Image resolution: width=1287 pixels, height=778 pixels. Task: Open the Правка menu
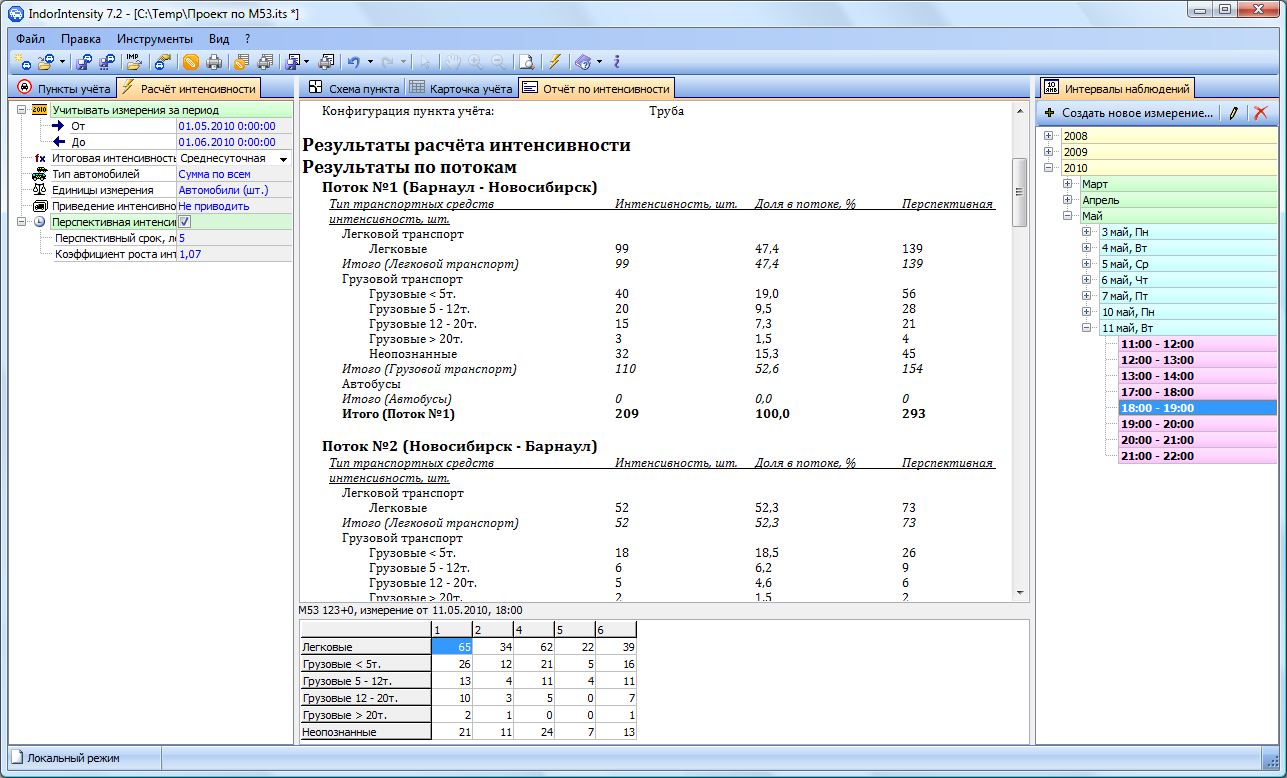point(80,39)
